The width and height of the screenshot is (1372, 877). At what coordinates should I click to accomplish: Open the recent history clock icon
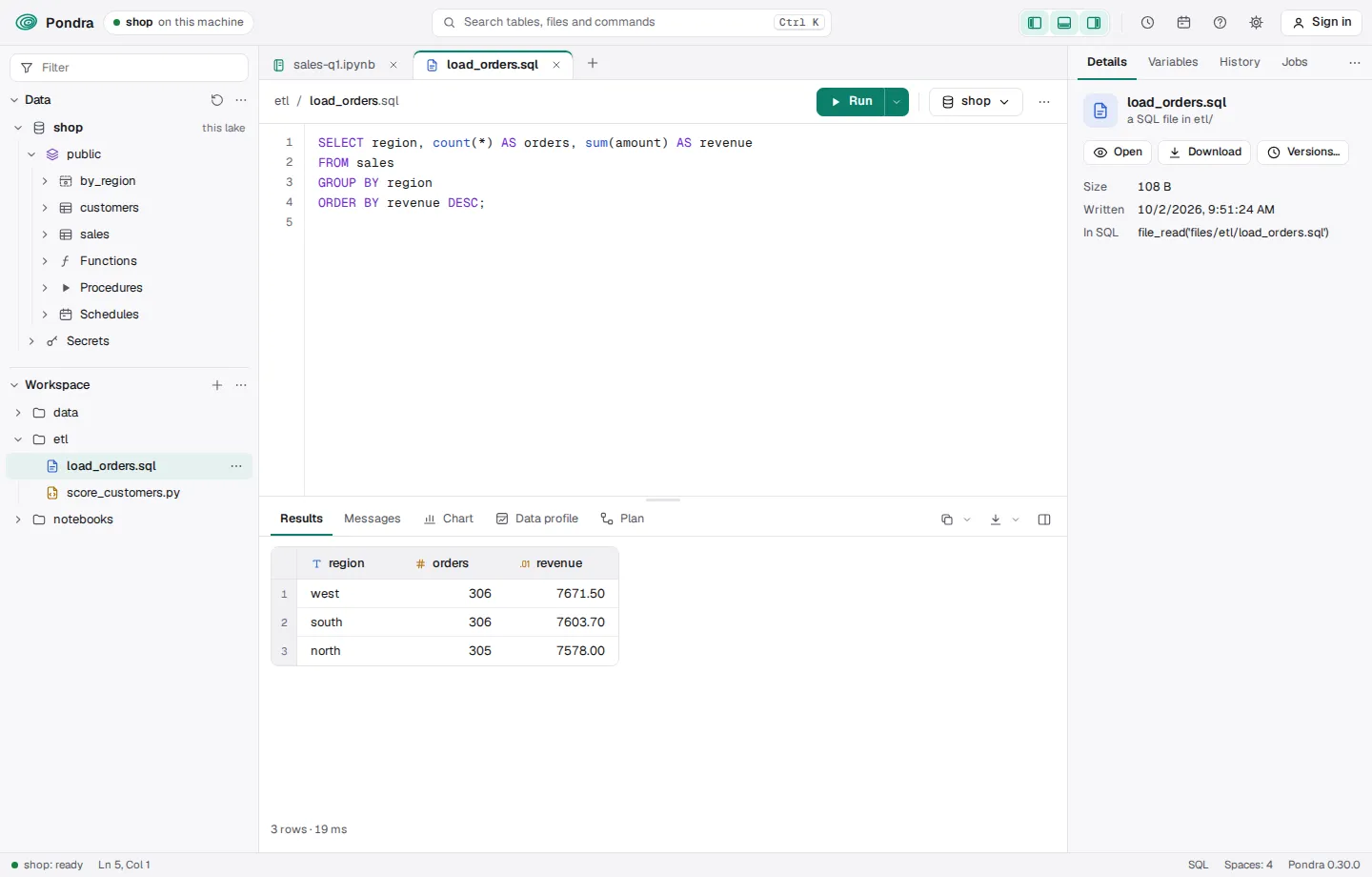1148,23
